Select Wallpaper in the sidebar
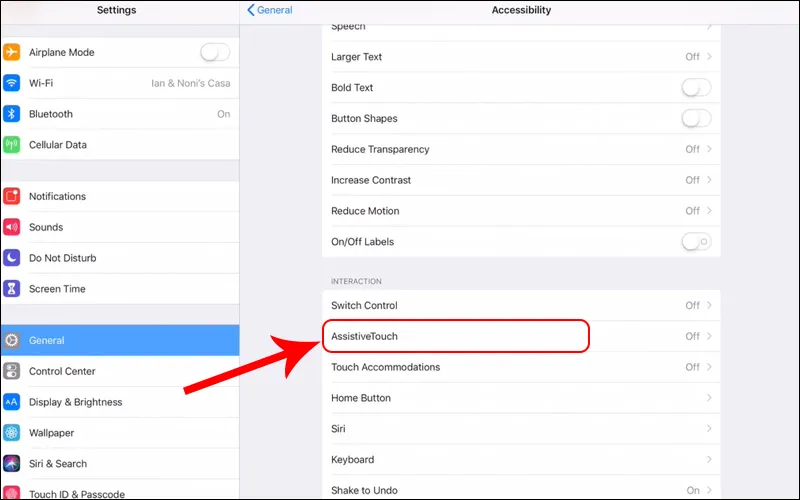 (120, 433)
